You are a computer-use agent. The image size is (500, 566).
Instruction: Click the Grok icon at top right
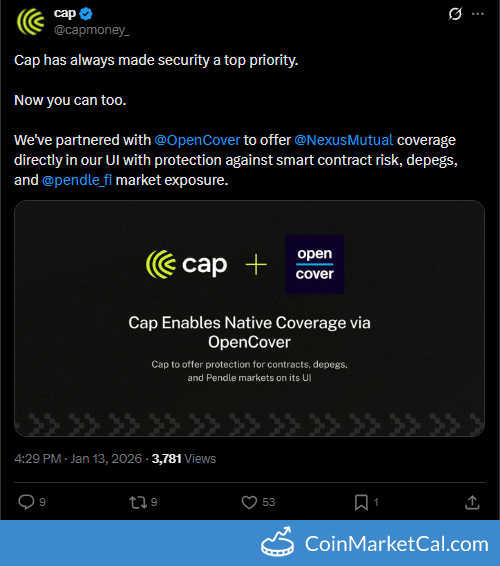pyautogui.click(x=455, y=14)
